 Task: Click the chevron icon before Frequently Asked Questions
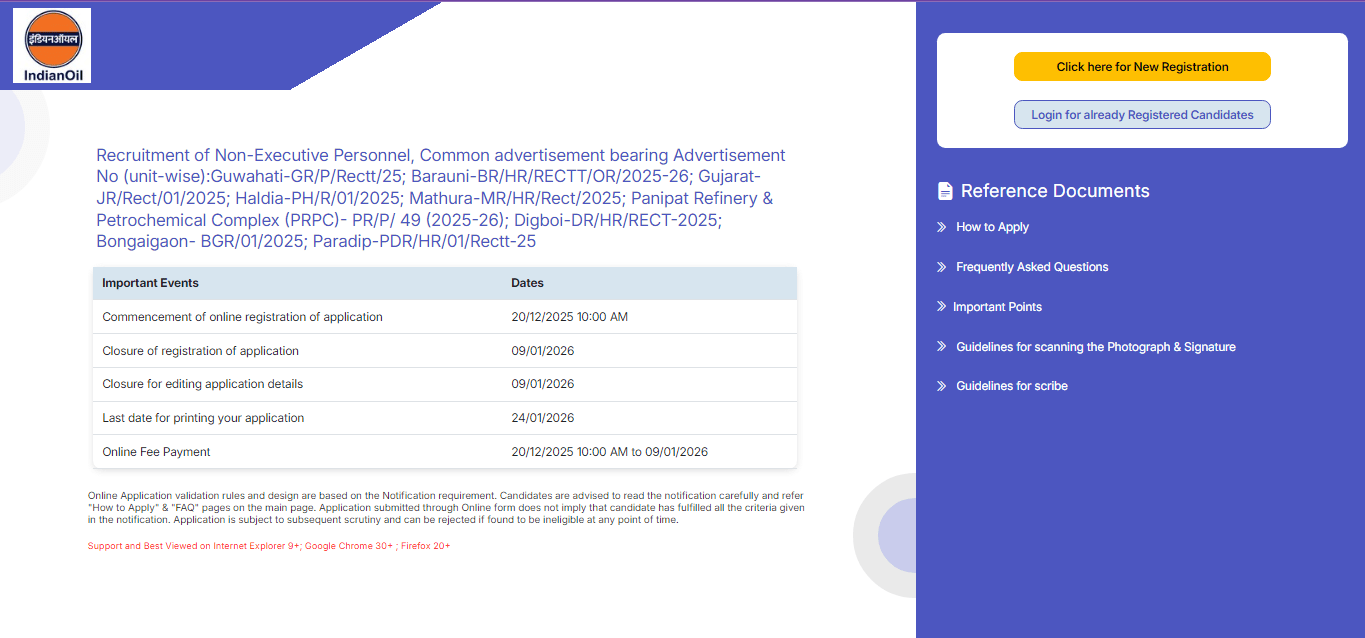click(x=940, y=267)
